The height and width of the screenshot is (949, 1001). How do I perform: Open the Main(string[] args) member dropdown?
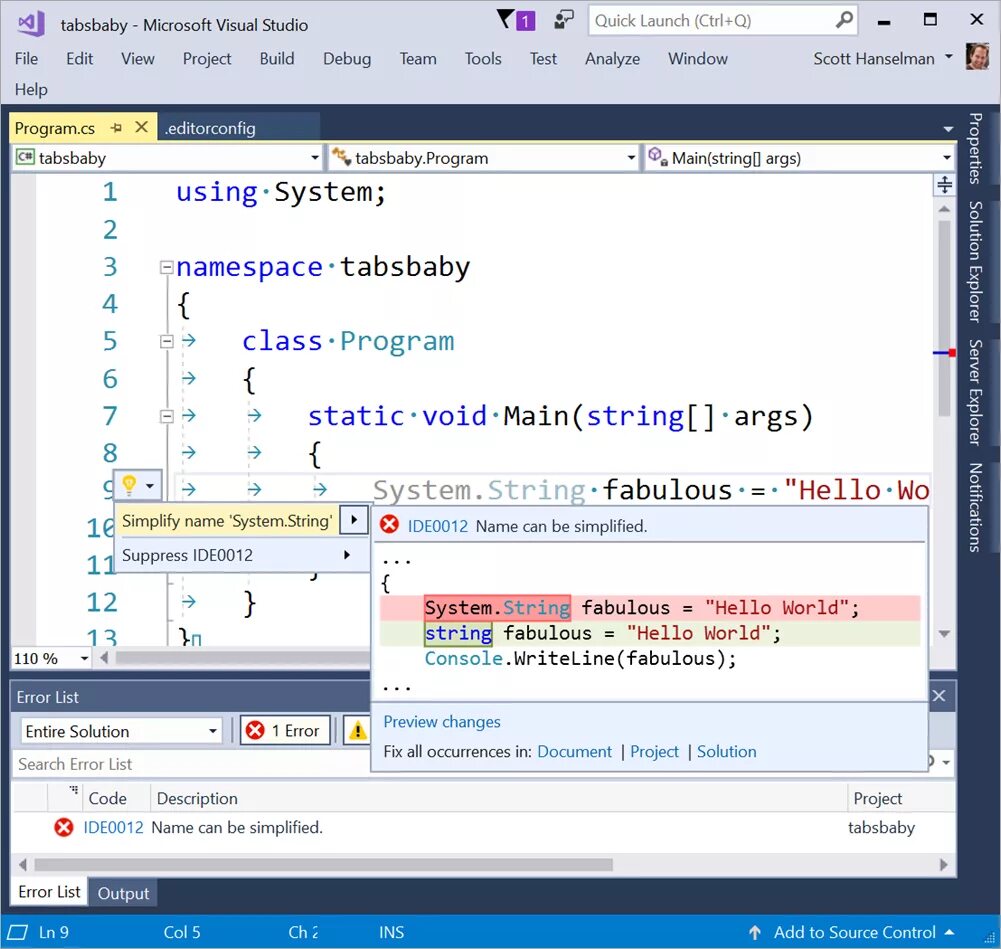[947, 158]
